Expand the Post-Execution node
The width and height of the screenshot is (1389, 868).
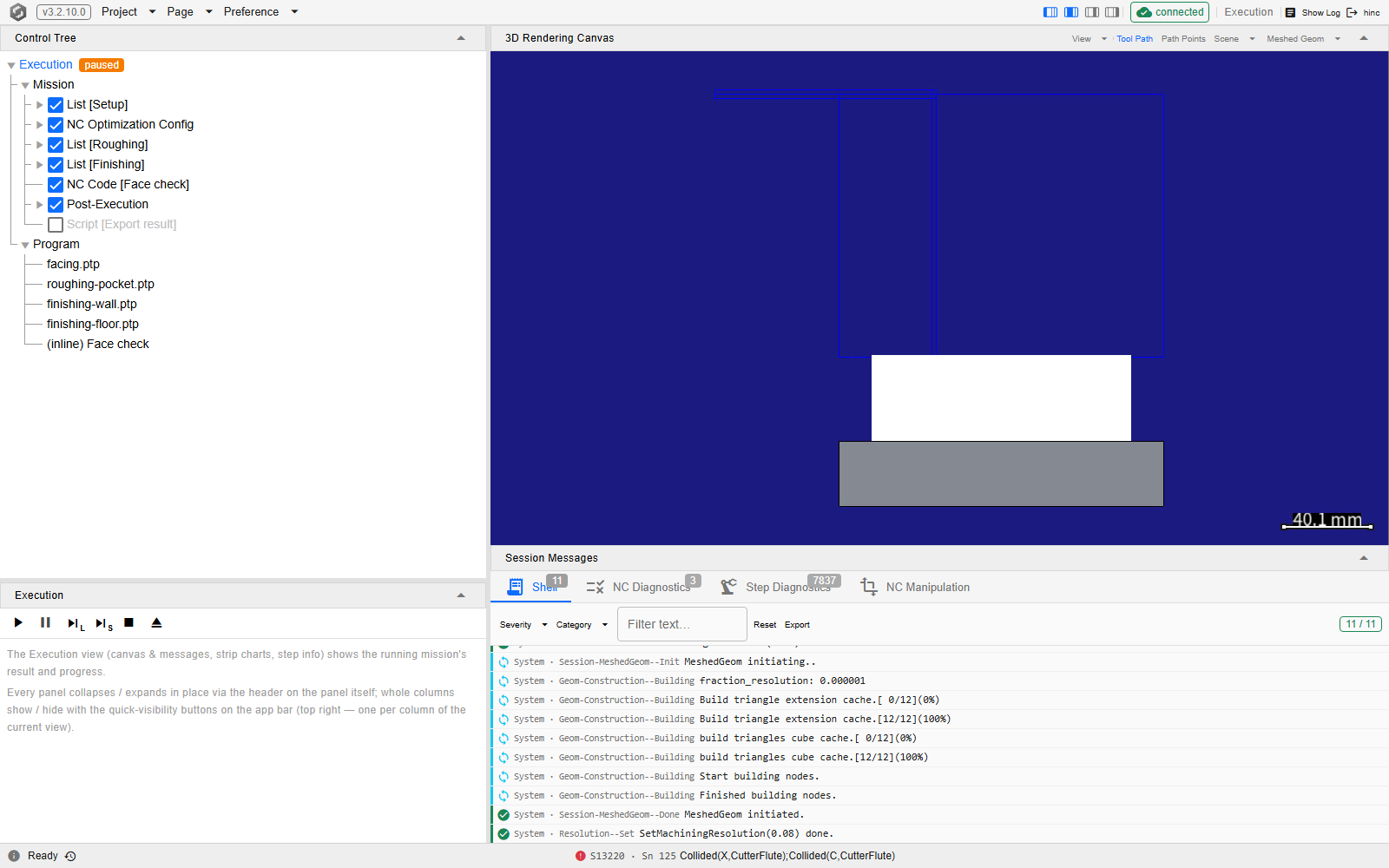coord(39,205)
